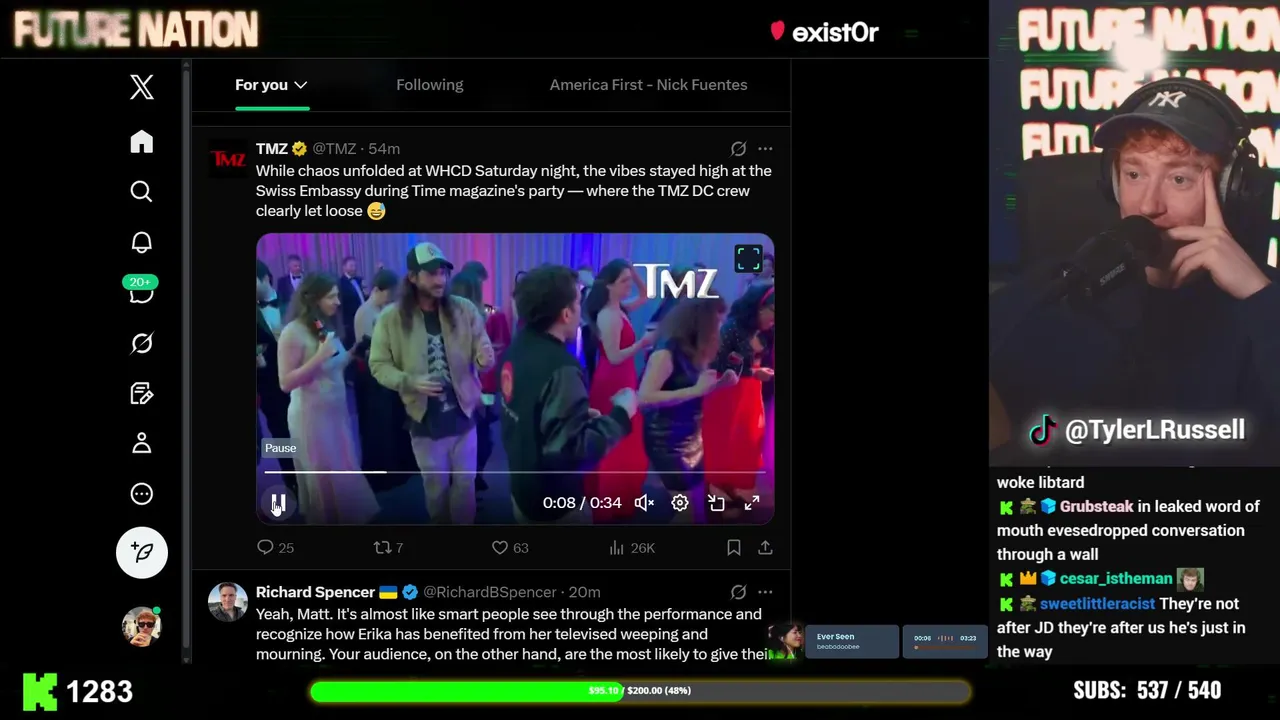The height and width of the screenshot is (720, 1280).
Task: Click Grok icon on Richard Spencer post
Action: tap(738, 592)
